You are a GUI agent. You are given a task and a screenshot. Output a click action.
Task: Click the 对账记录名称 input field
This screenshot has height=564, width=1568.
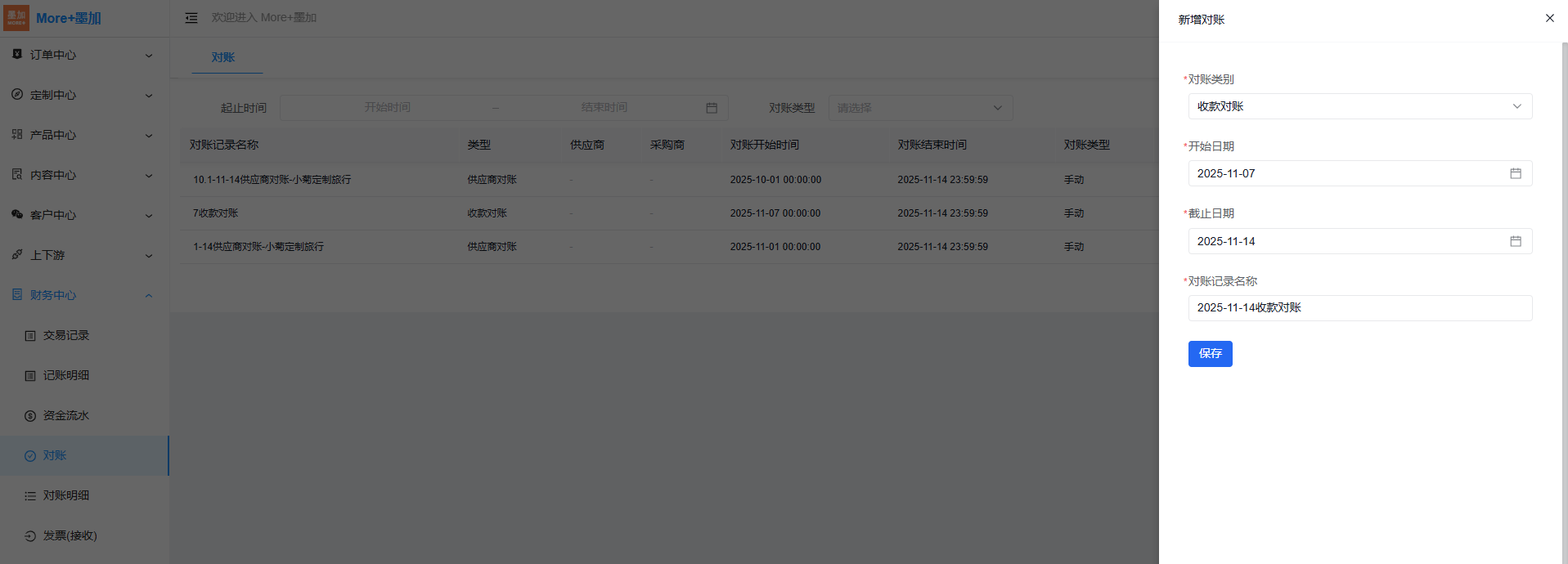pyautogui.click(x=1359, y=308)
